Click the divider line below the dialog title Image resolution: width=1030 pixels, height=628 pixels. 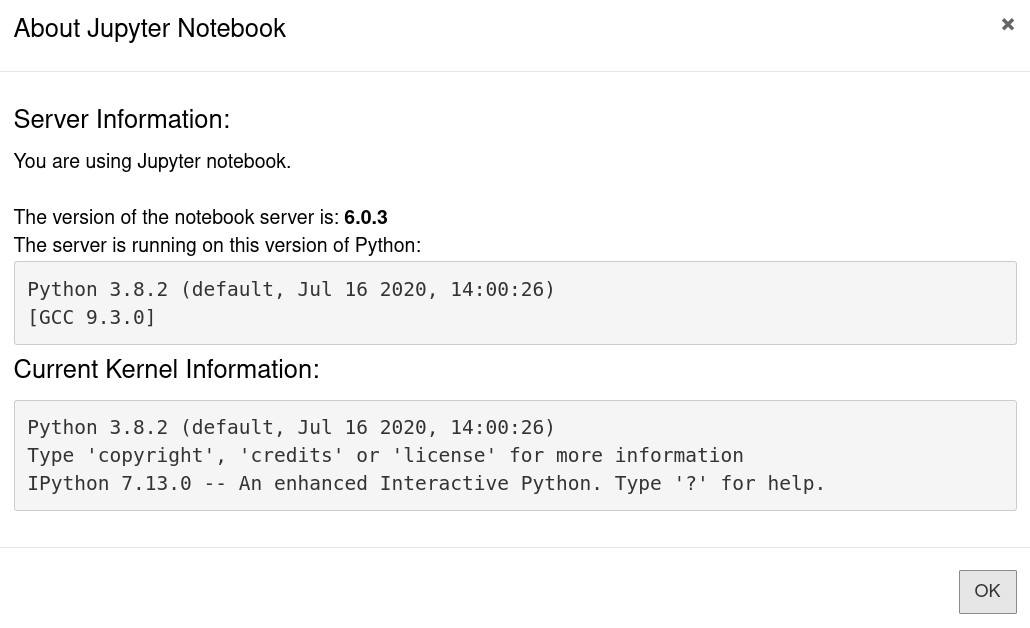515,70
